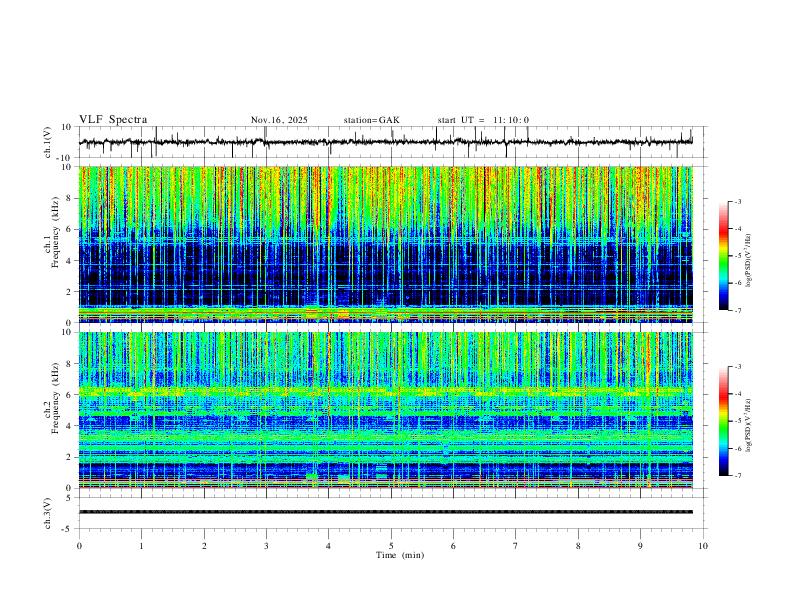Click the "-3" tick on ch.1 colorbar
The width and height of the screenshot is (792, 612).
738,202
